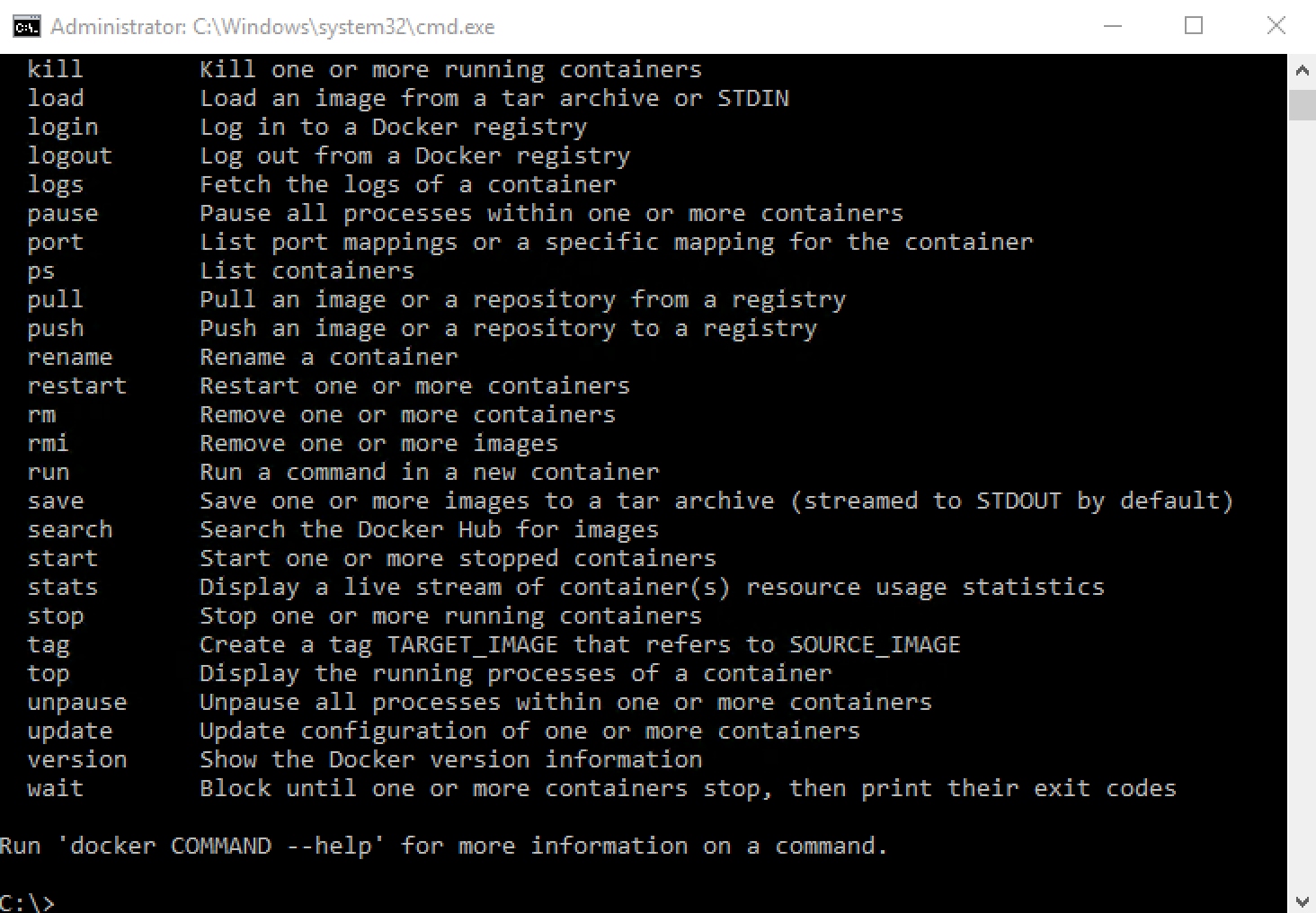
Task: Click the 'restart' command name
Action: pos(77,386)
